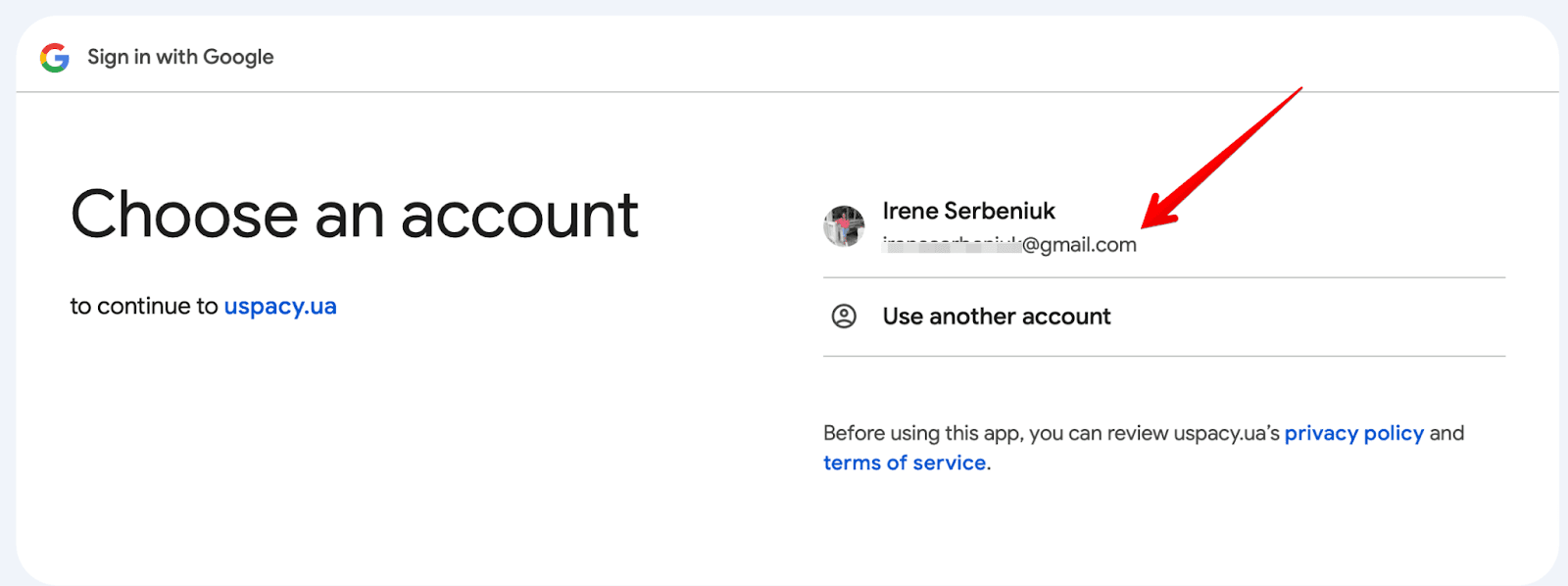Select the Irene Serbeniuk account name
The height and width of the screenshot is (586, 1568).
(x=968, y=211)
